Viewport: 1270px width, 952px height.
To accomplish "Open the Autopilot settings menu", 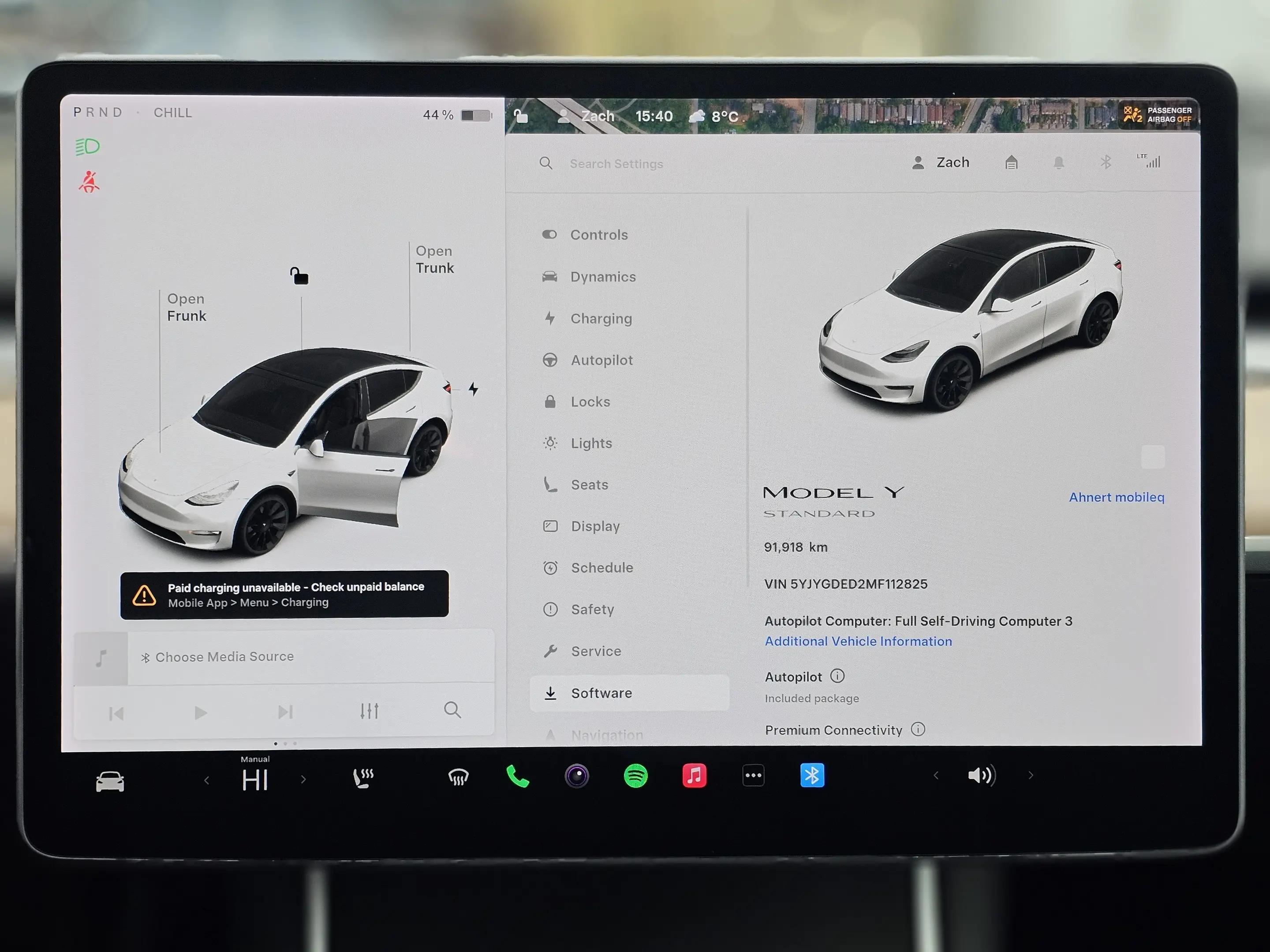I will [x=601, y=361].
